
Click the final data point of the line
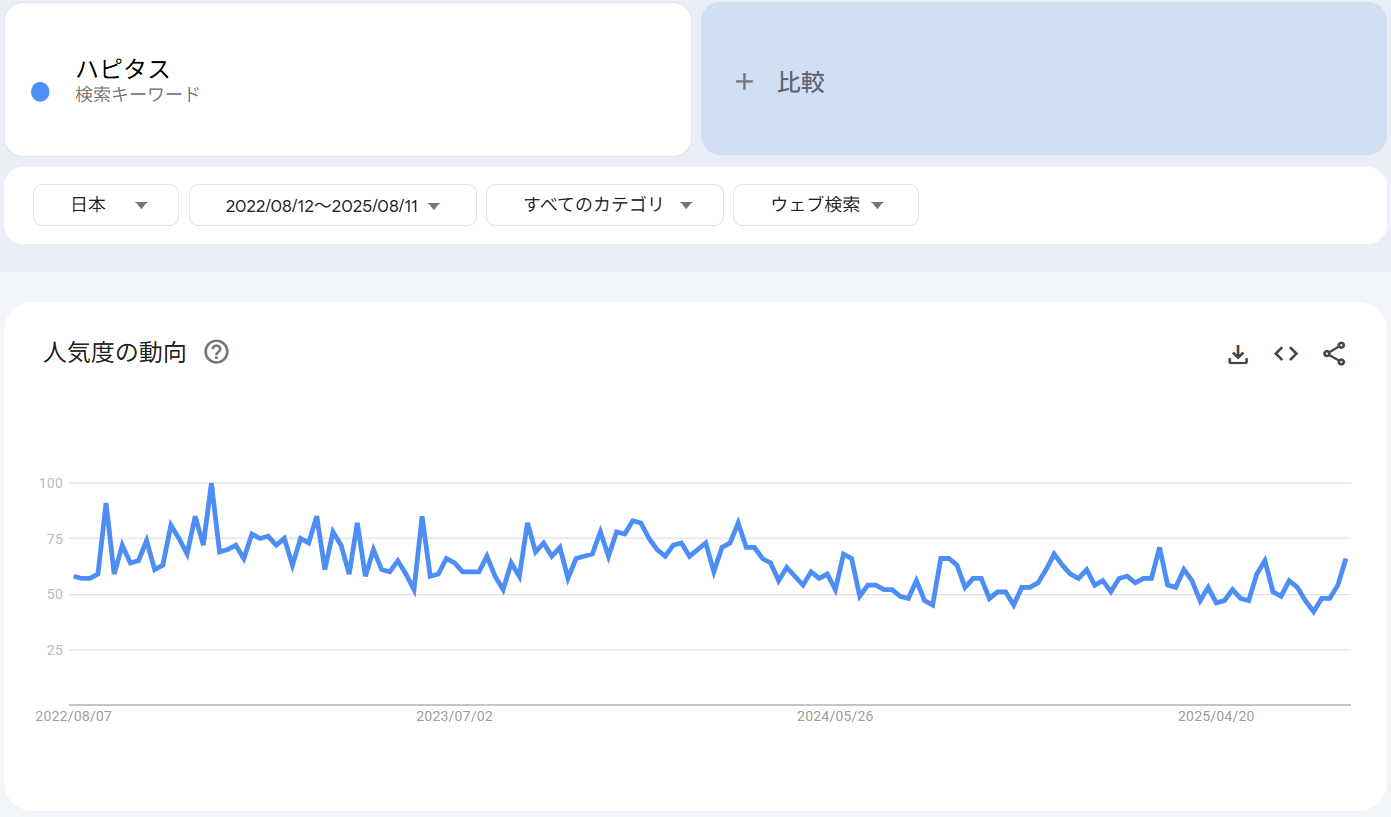click(x=1346, y=560)
